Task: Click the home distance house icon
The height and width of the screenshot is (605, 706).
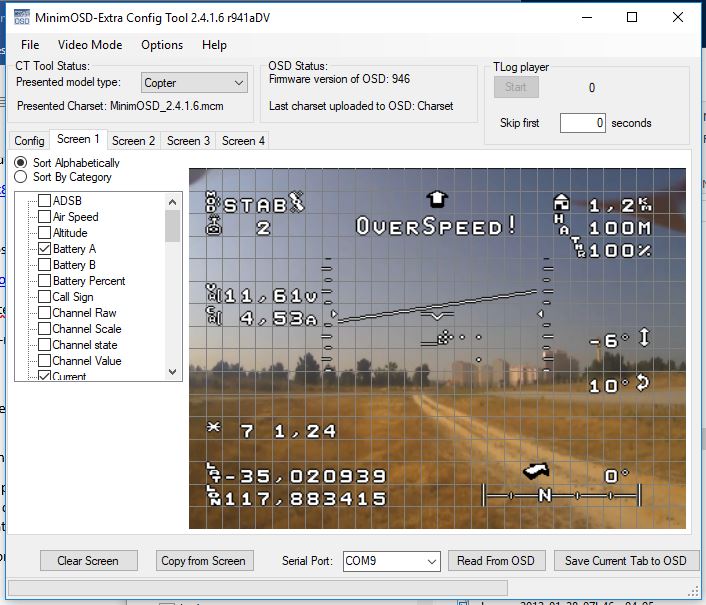Action: pyautogui.click(x=561, y=204)
